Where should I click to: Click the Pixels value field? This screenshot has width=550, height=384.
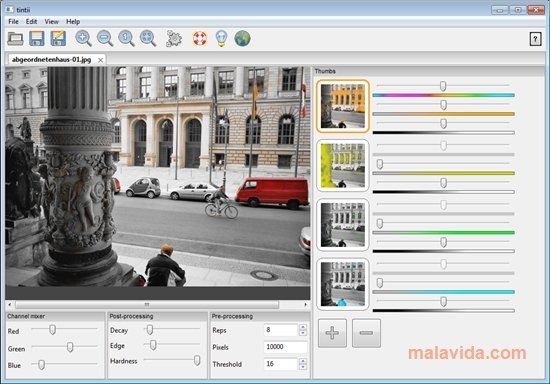coord(286,347)
